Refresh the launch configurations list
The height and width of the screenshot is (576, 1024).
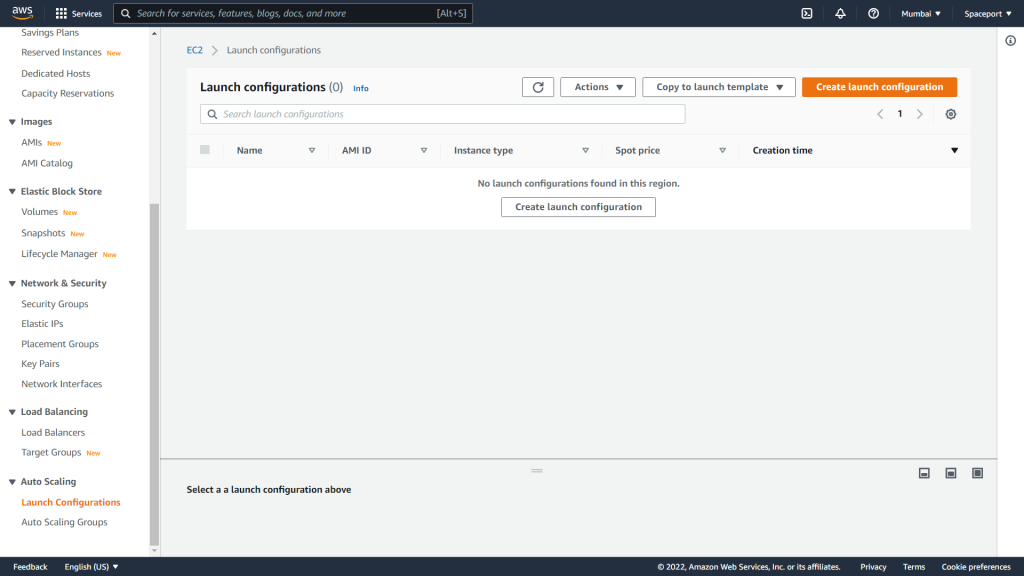[x=538, y=87]
